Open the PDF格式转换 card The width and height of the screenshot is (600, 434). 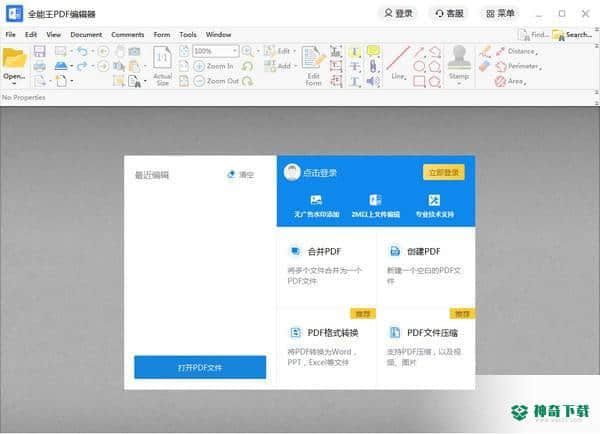(x=326, y=347)
